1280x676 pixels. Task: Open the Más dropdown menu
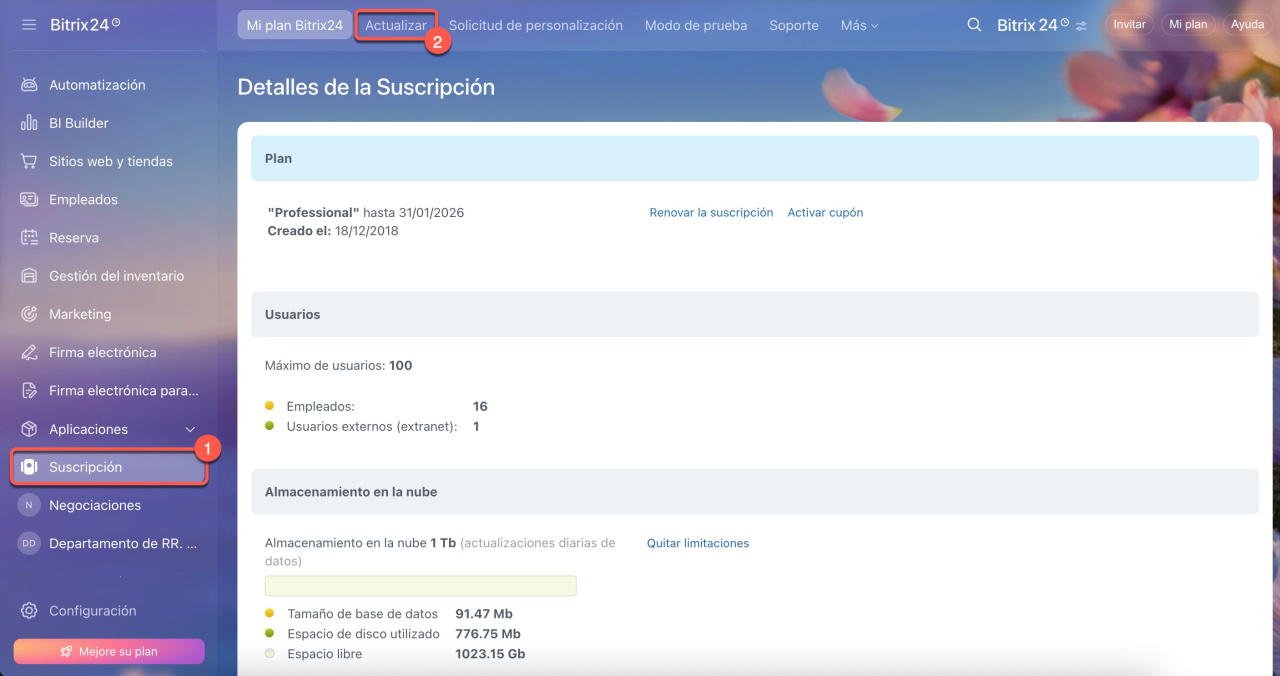(859, 25)
